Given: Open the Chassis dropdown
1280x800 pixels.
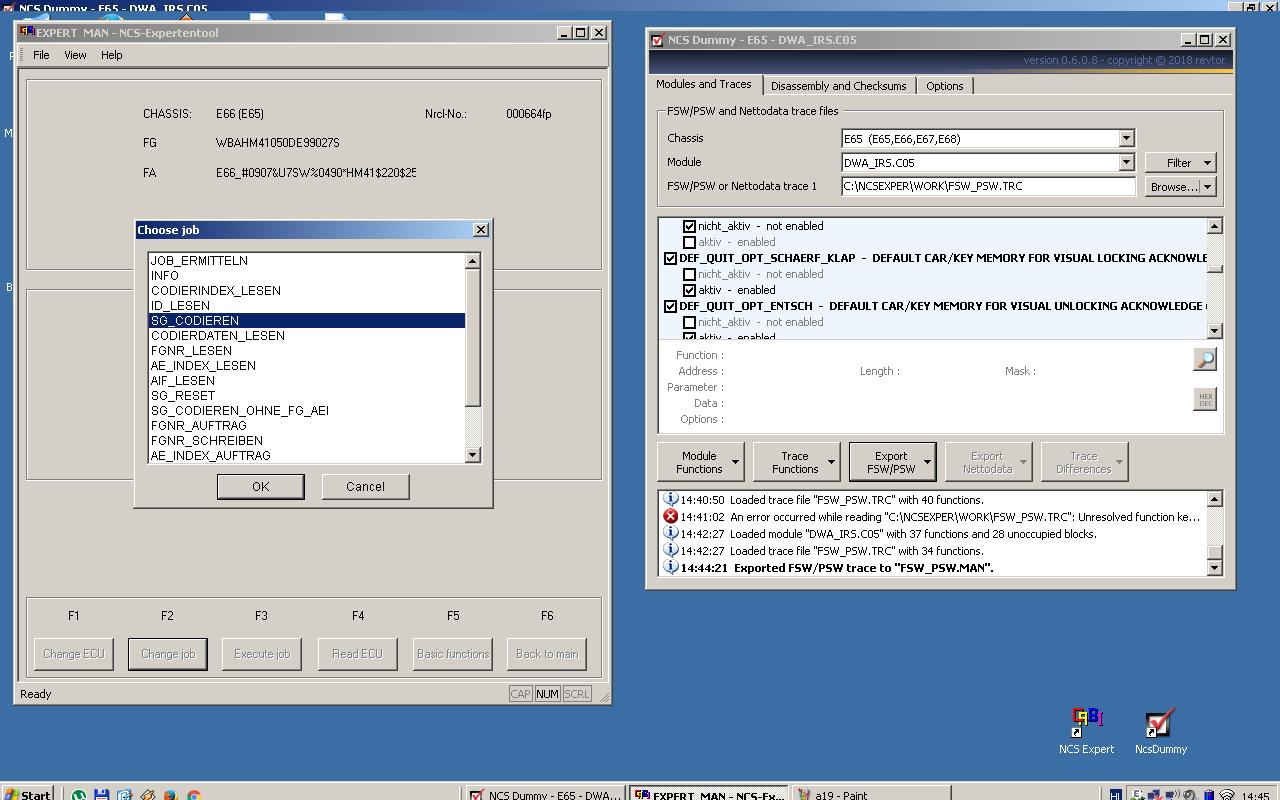Looking at the screenshot, I should click(1126, 138).
